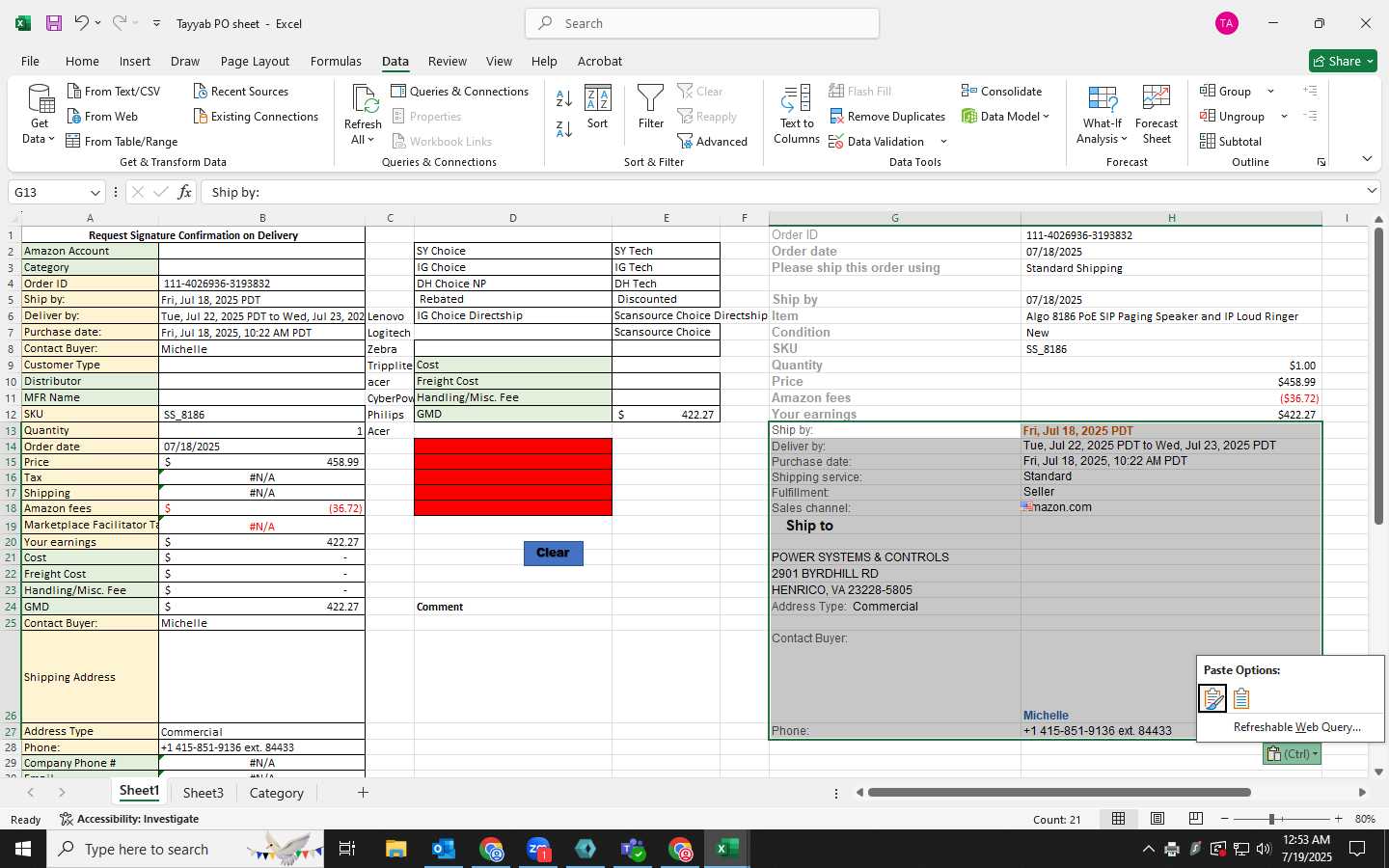1389x868 pixels.
Task: Open the Outline dialog launcher
Action: tap(1321, 162)
